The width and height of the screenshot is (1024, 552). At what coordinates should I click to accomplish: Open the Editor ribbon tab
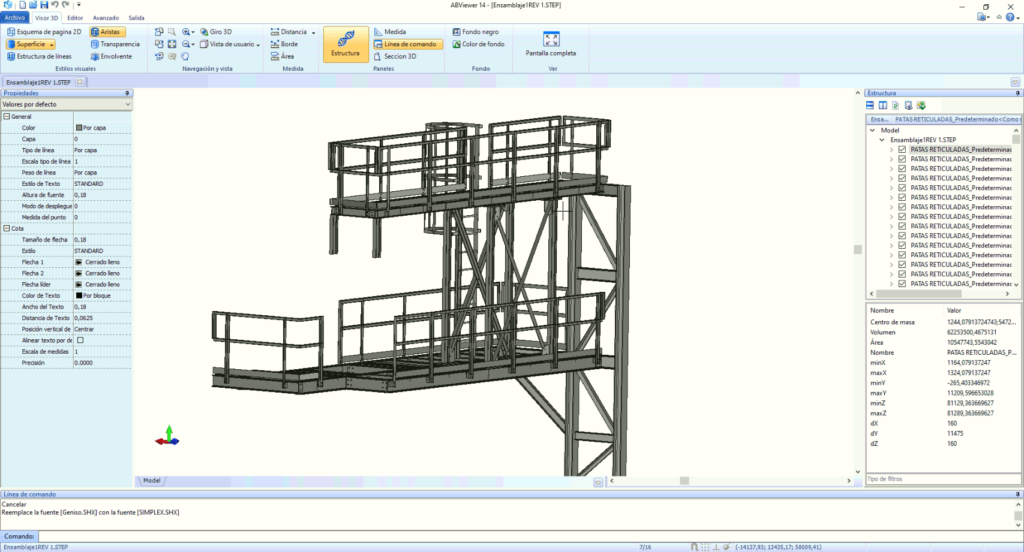75,18
